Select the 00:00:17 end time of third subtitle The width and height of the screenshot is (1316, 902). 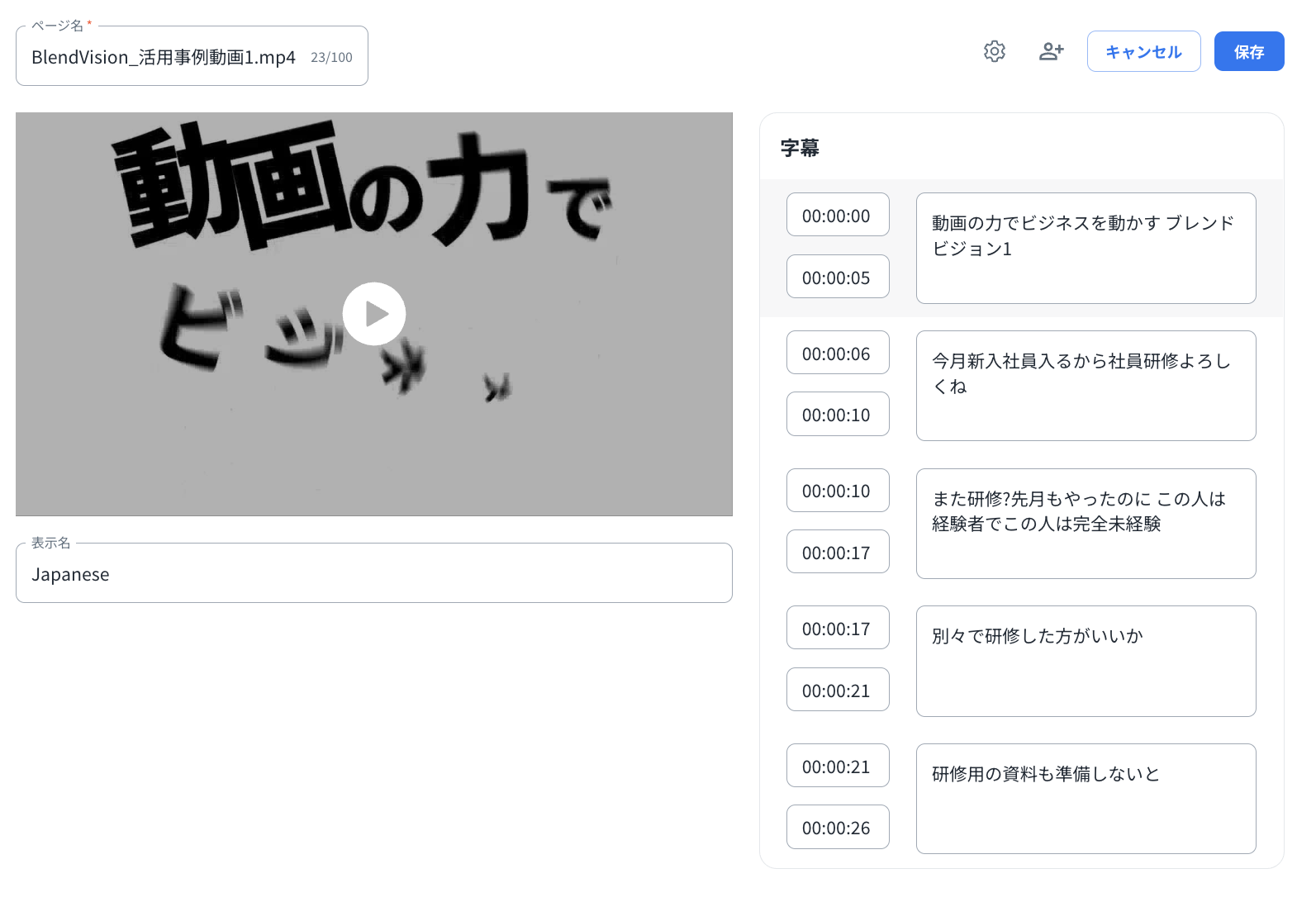tap(837, 553)
